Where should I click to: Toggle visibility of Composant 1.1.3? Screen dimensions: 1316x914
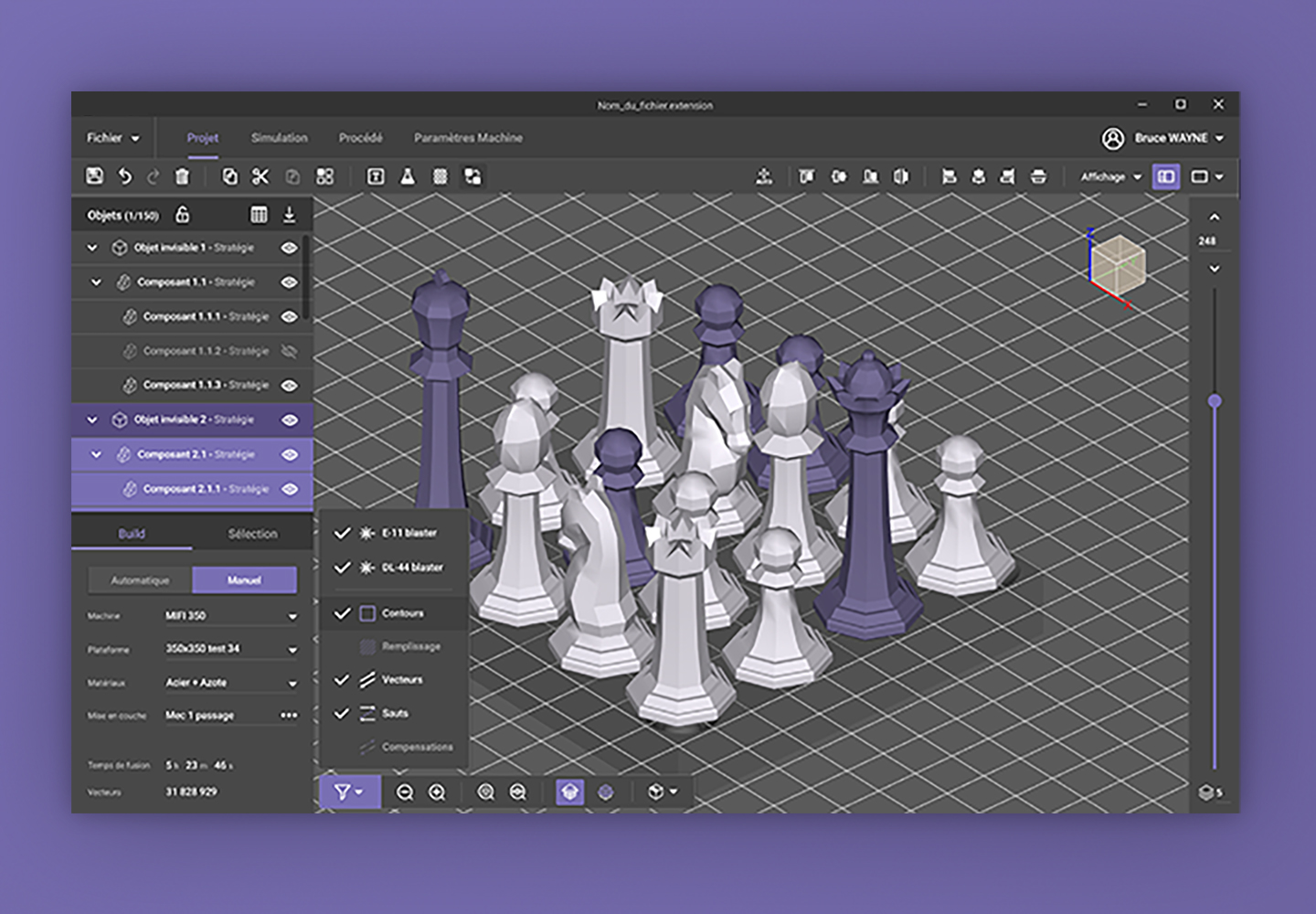(290, 386)
